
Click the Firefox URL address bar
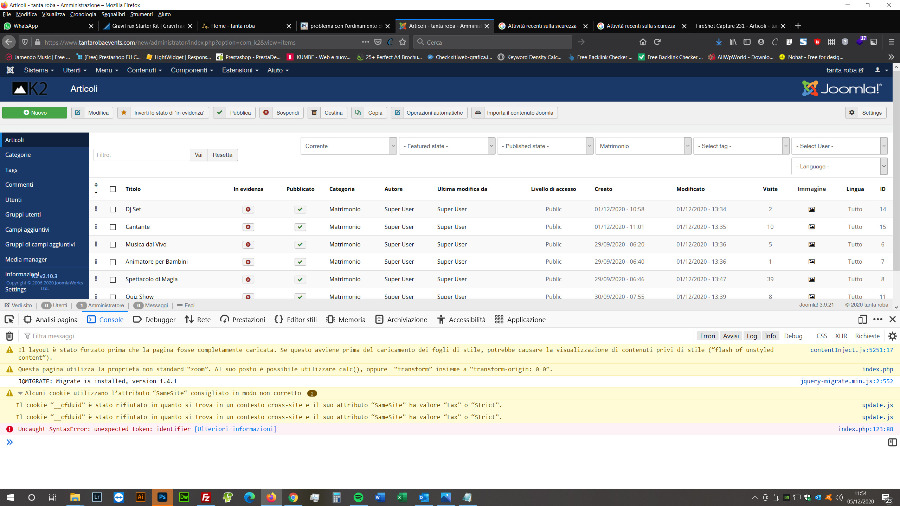pos(201,42)
